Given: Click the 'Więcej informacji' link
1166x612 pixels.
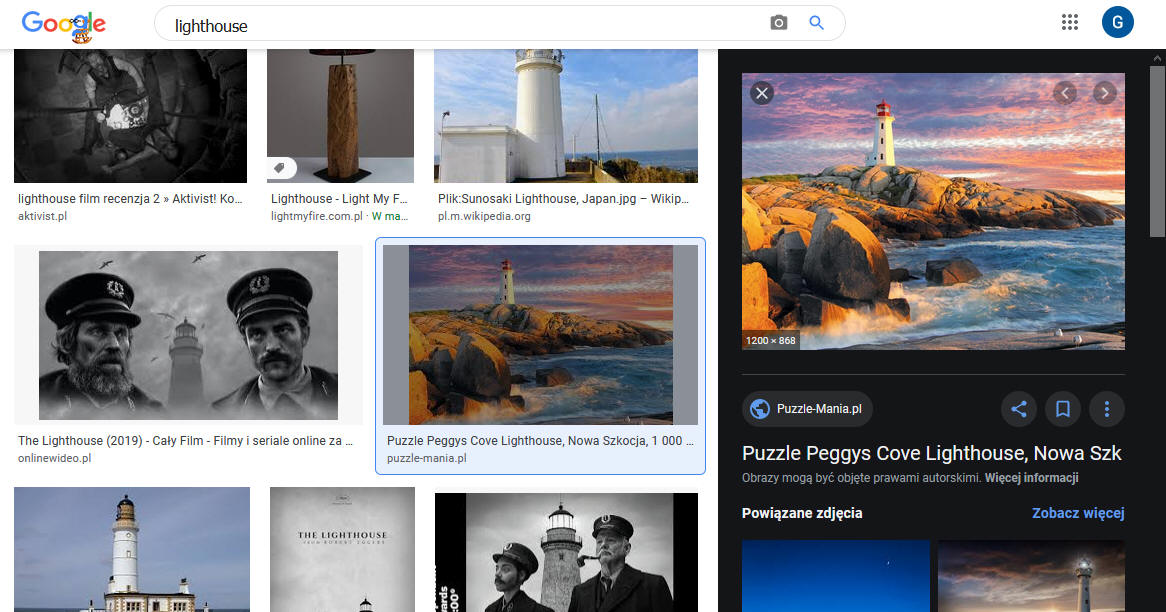Looking at the screenshot, I should 1031,478.
